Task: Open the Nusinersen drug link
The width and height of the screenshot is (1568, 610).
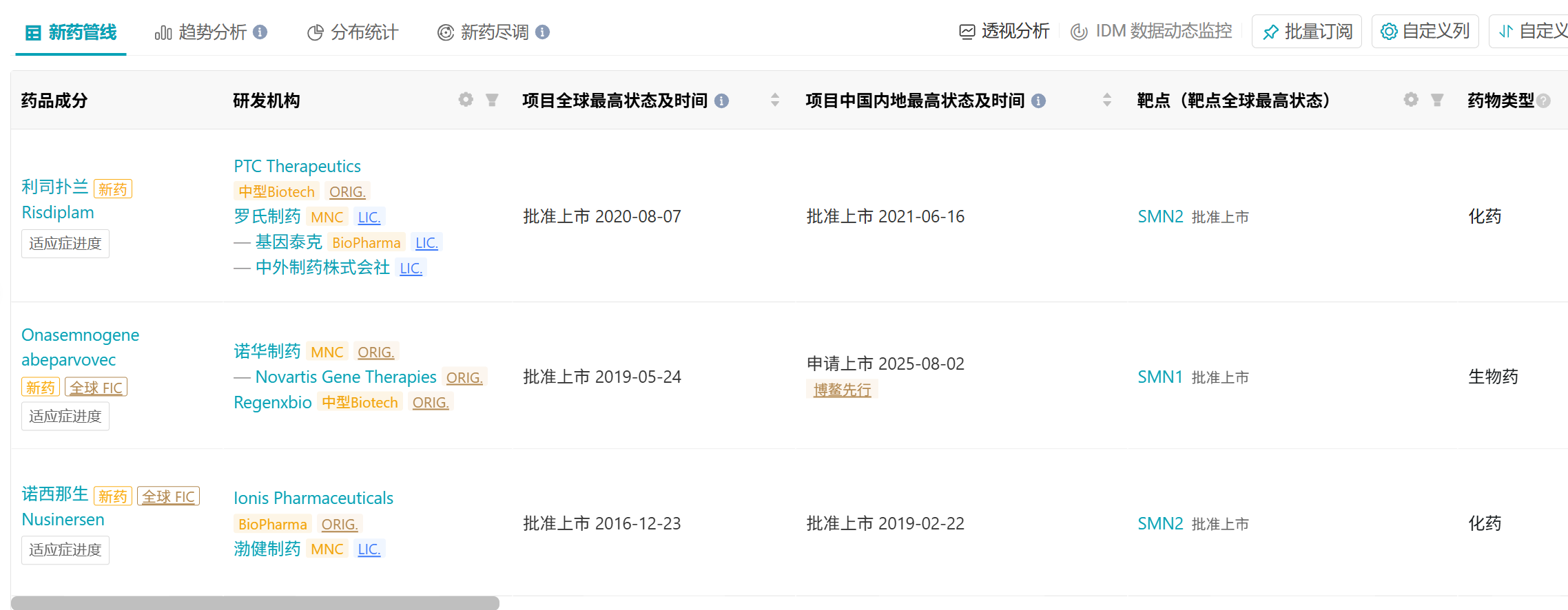Action: (x=63, y=520)
